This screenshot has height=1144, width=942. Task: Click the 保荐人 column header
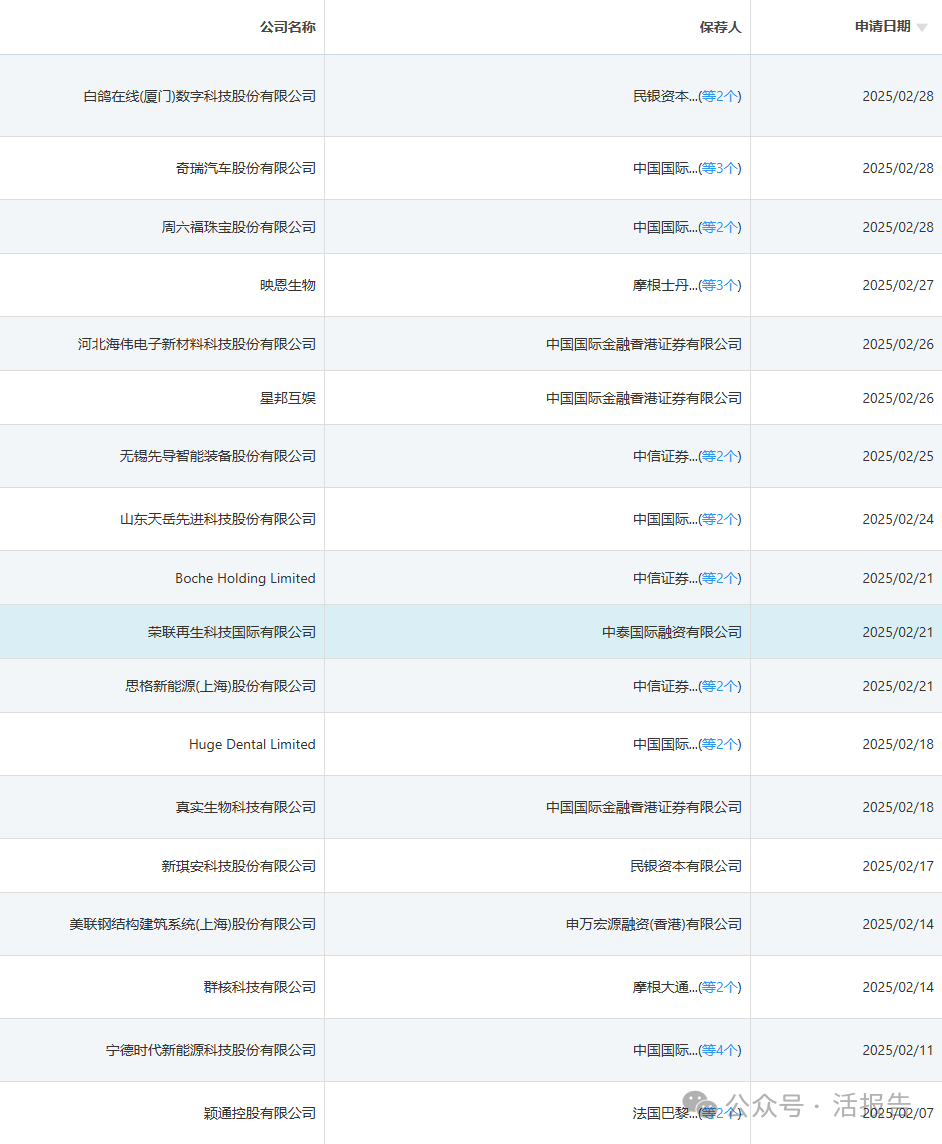720,27
